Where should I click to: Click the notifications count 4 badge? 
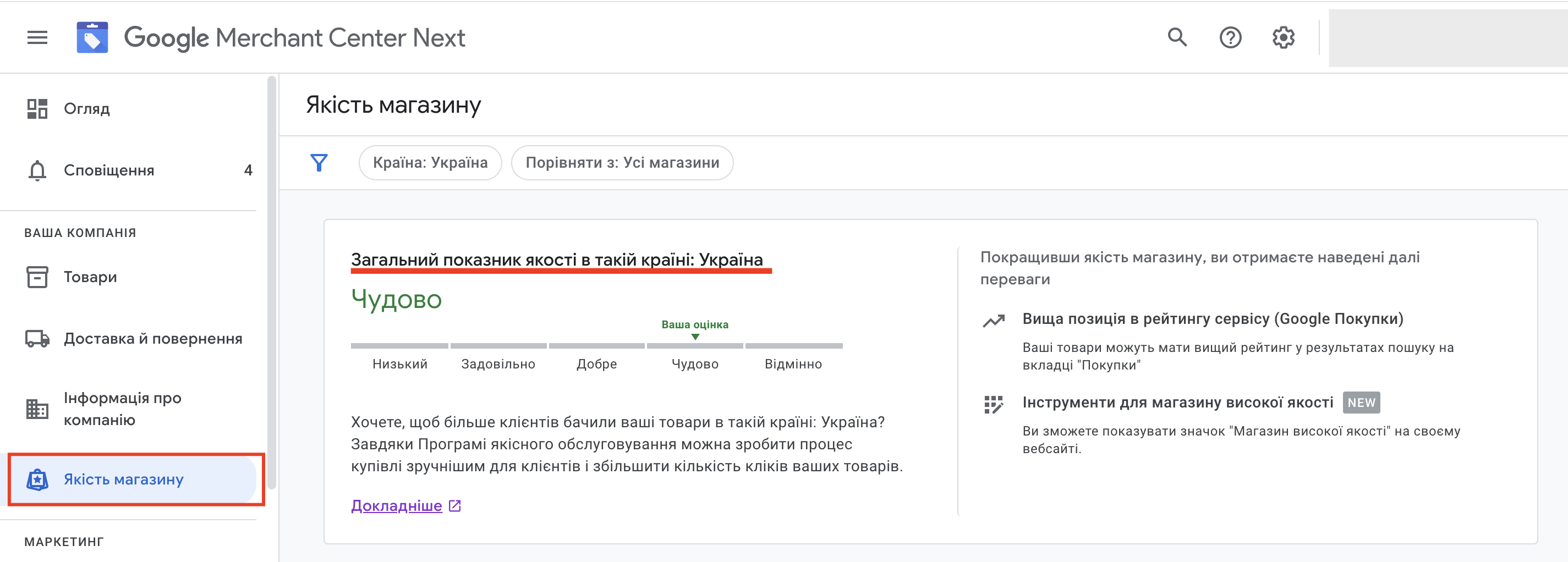tap(248, 170)
